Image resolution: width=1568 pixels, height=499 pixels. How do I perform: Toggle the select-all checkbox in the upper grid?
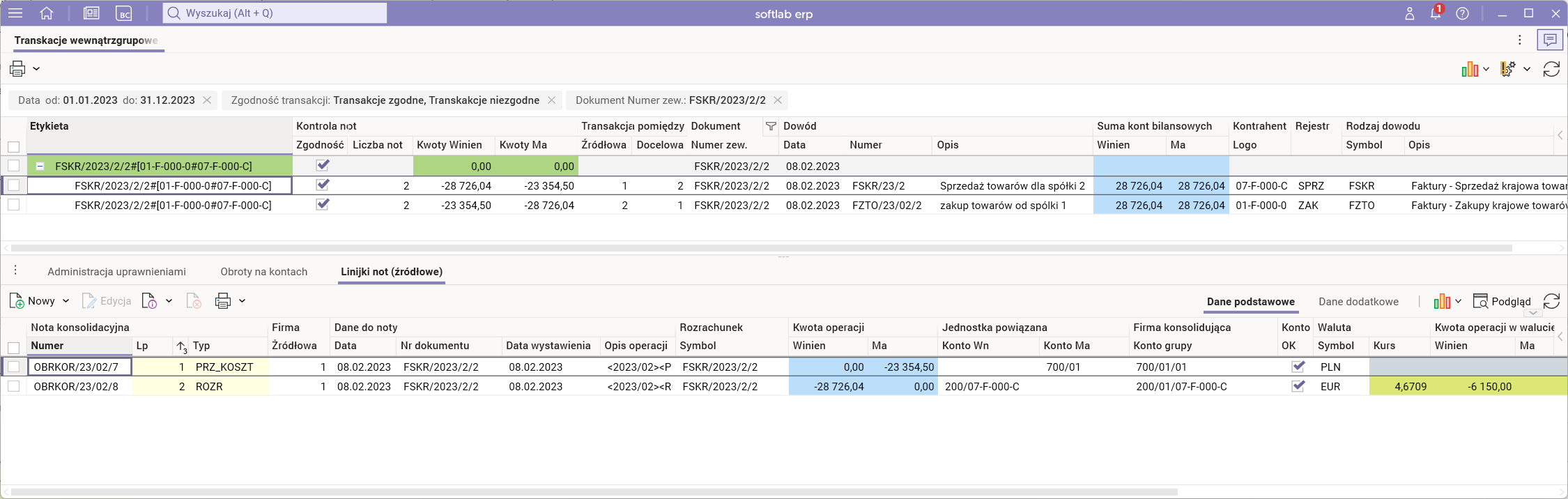[x=13, y=146]
